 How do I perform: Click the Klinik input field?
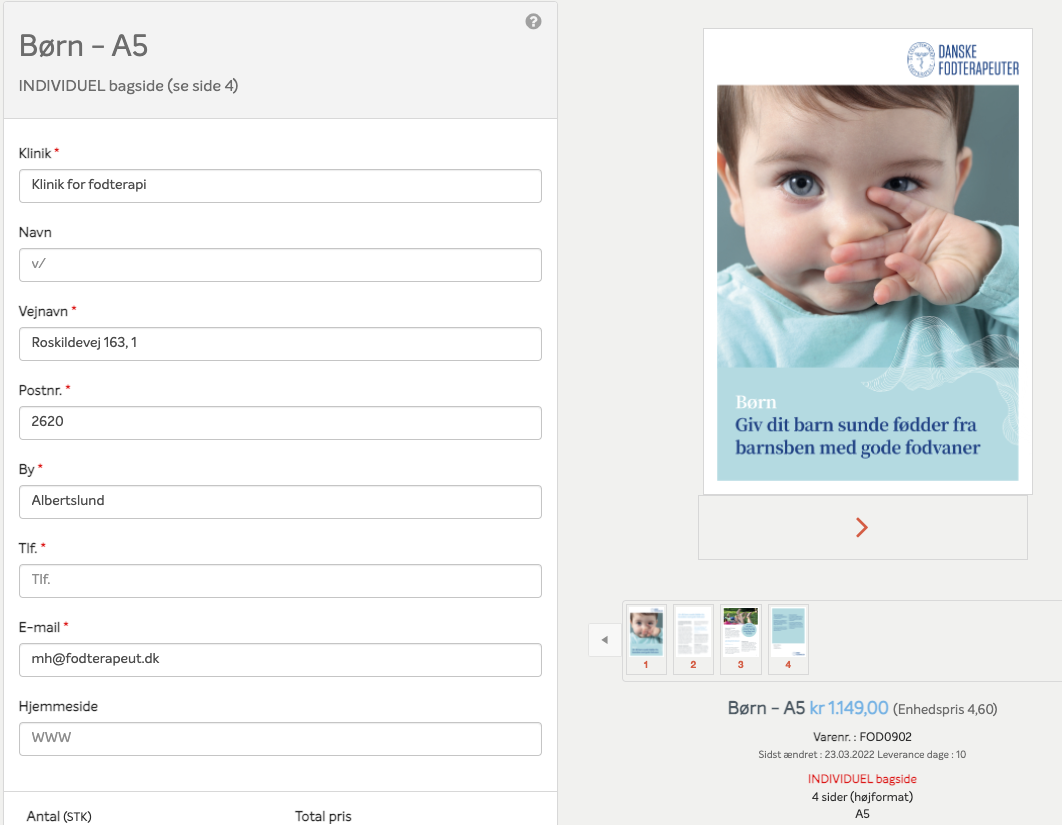(280, 185)
